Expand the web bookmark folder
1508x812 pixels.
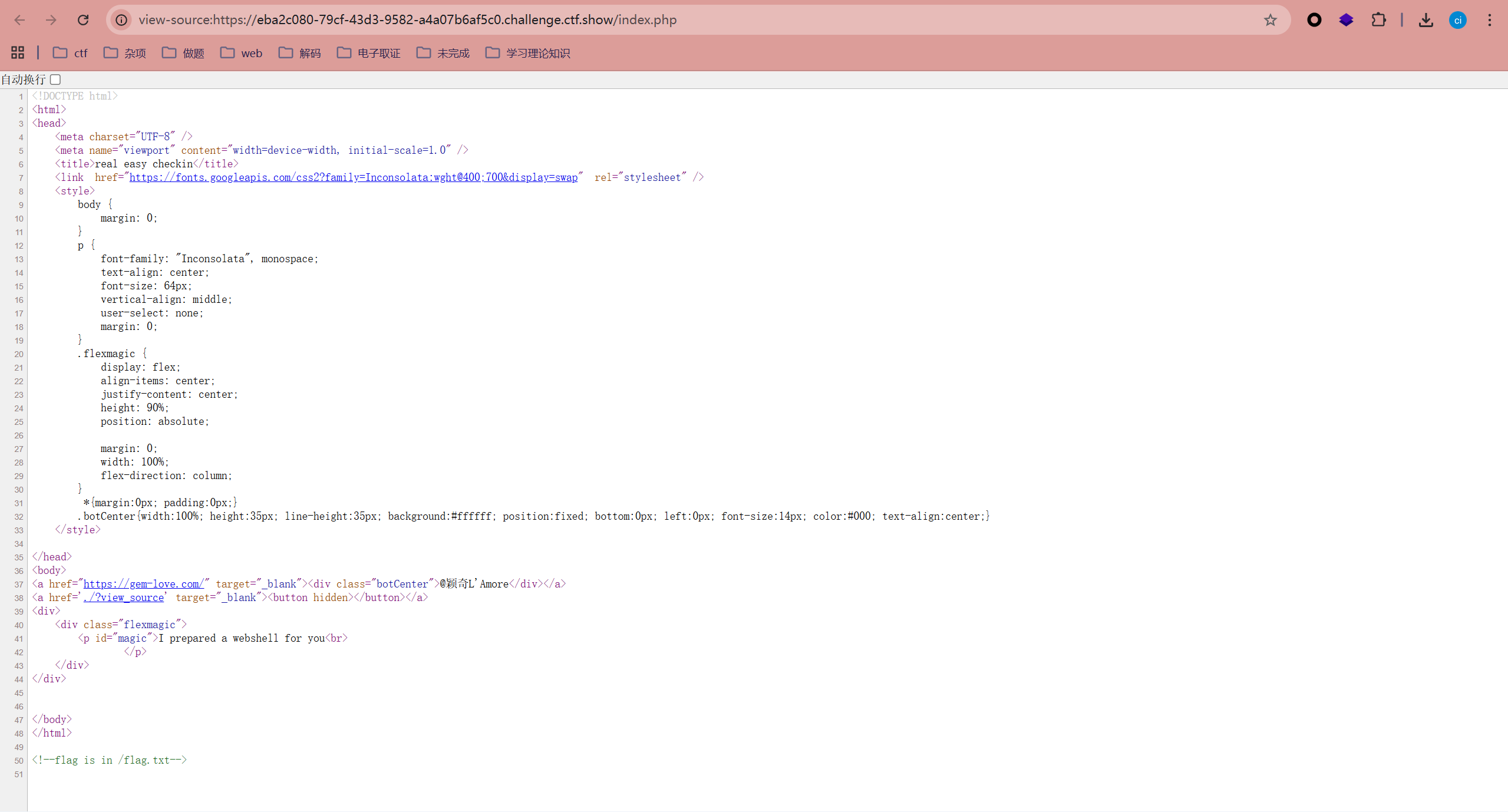241,53
